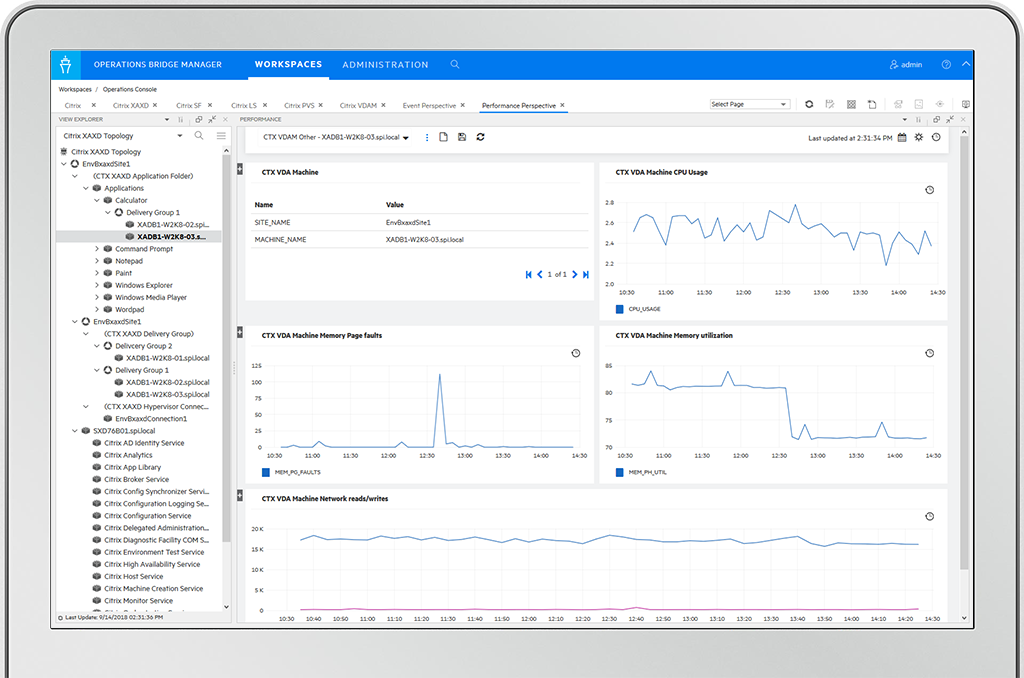This screenshot has width=1024, height=678.
Task: Click the Performance panel vertical scrollbar
Action: [x=964, y=353]
